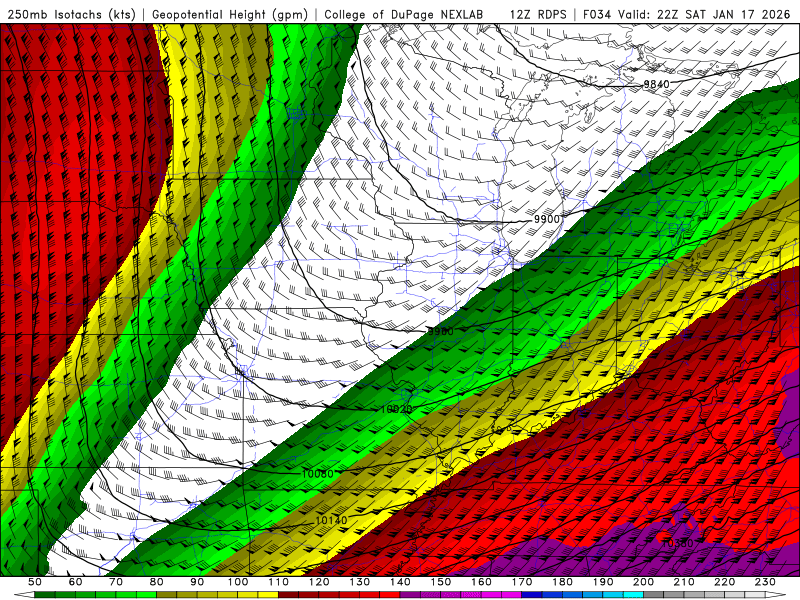Click the 220 value on the color scale

[725, 582]
